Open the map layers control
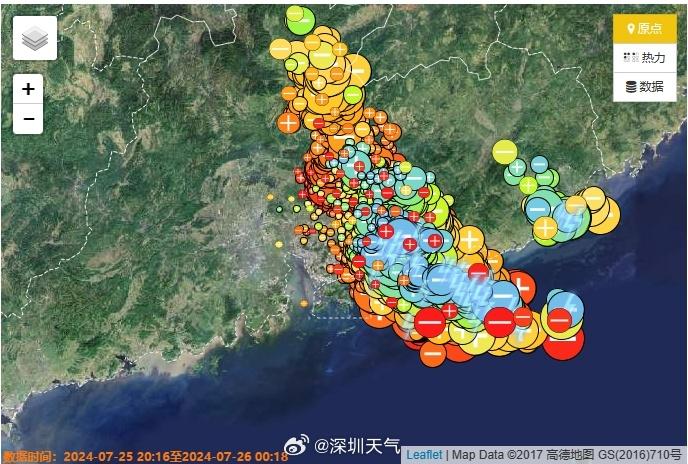This screenshot has width=688, height=464. click(x=35, y=38)
